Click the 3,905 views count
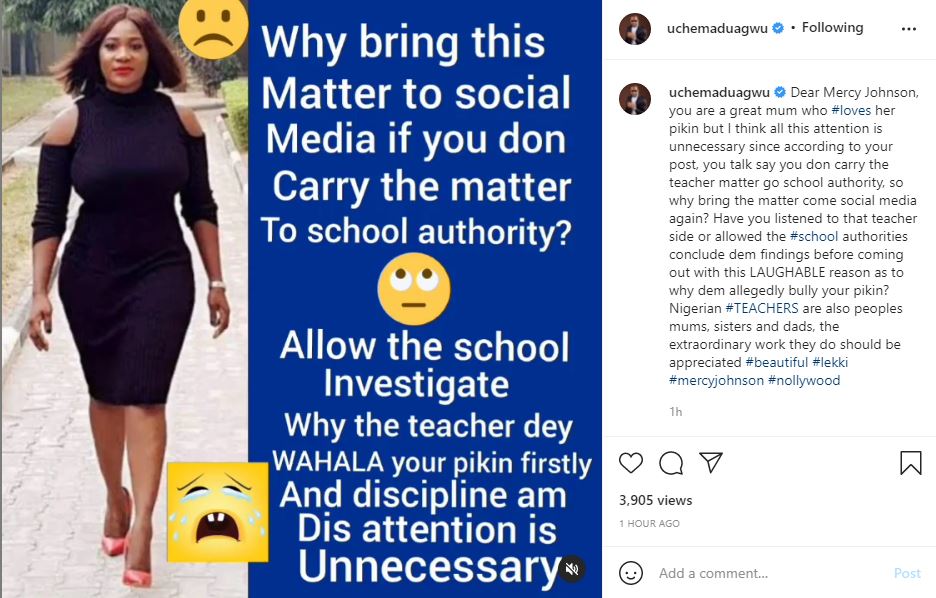This screenshot has height=598, width=936. tap(655, 500)
